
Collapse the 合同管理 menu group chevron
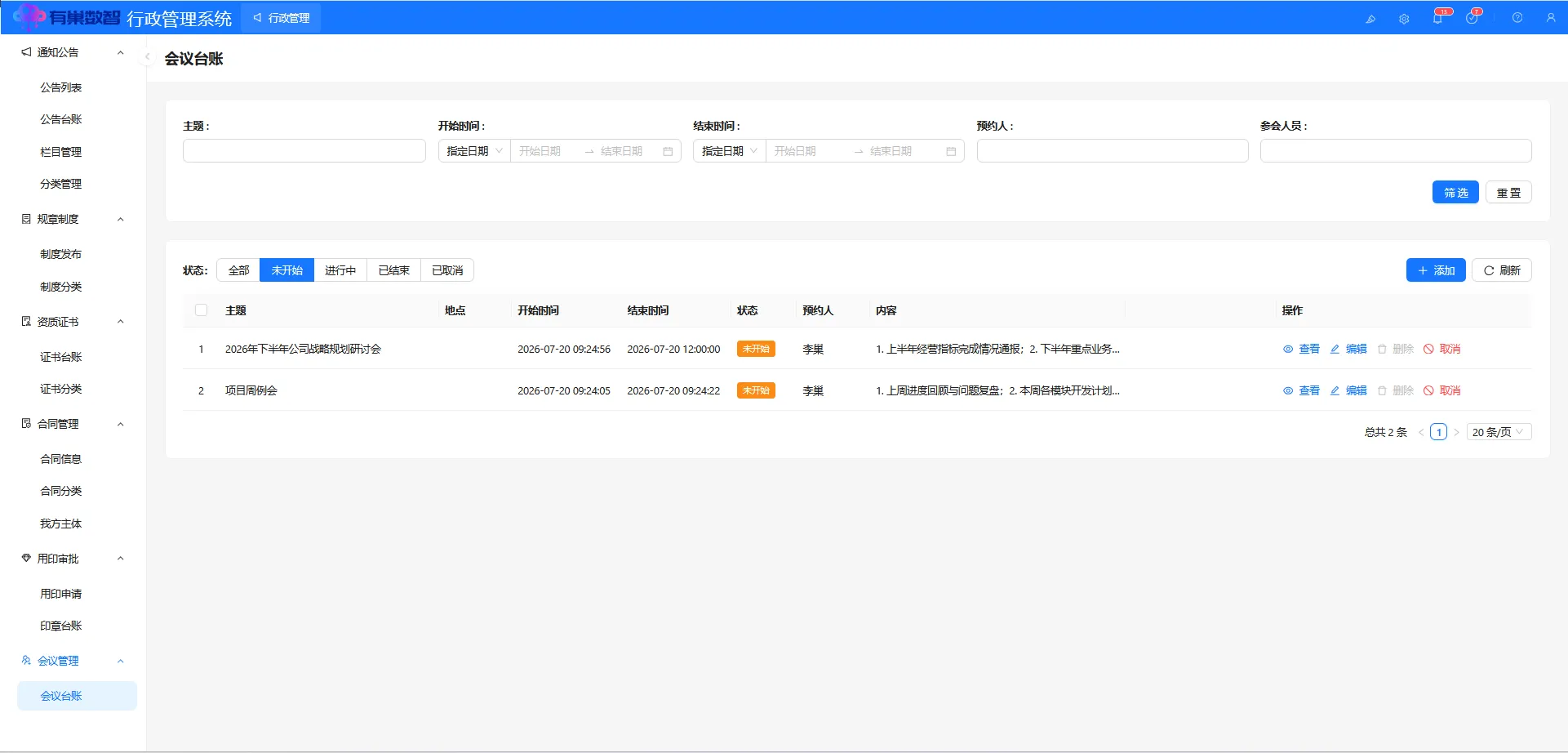121,424
